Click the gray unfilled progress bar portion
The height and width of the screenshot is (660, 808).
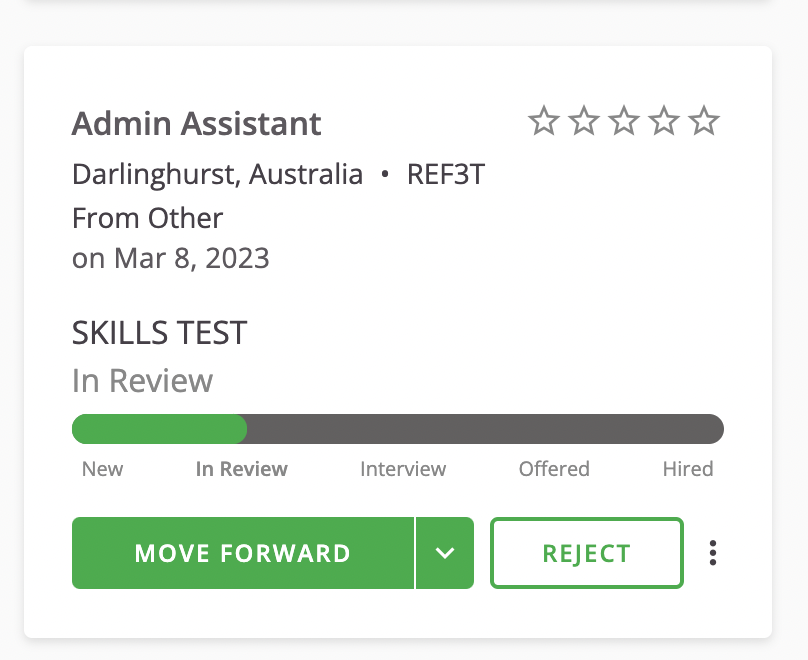coord(485,429)
